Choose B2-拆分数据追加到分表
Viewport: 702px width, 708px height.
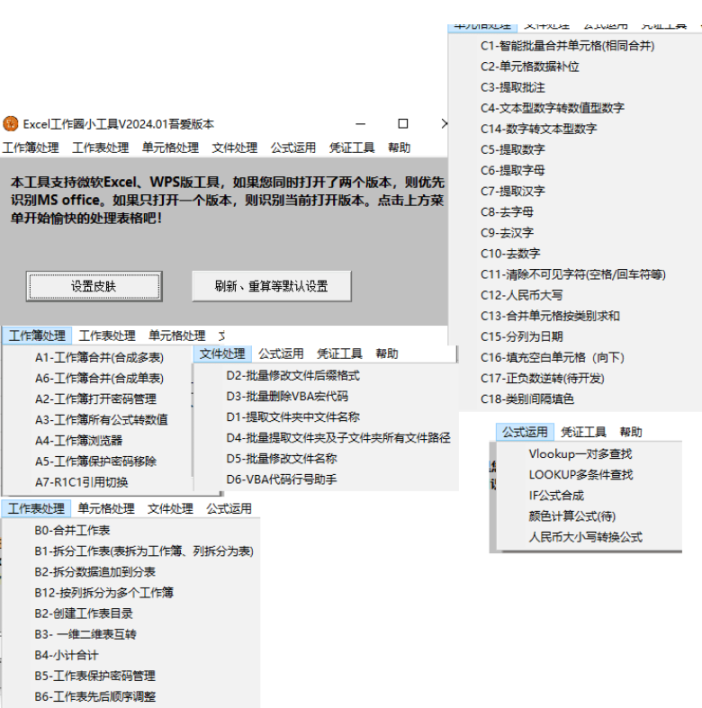click(95, 572)
